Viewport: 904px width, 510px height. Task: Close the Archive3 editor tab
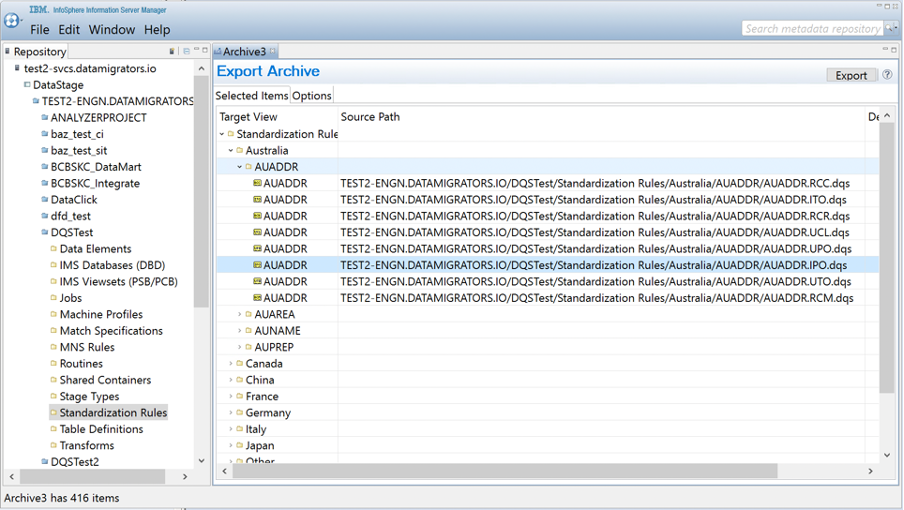click(x=273, y=51)
